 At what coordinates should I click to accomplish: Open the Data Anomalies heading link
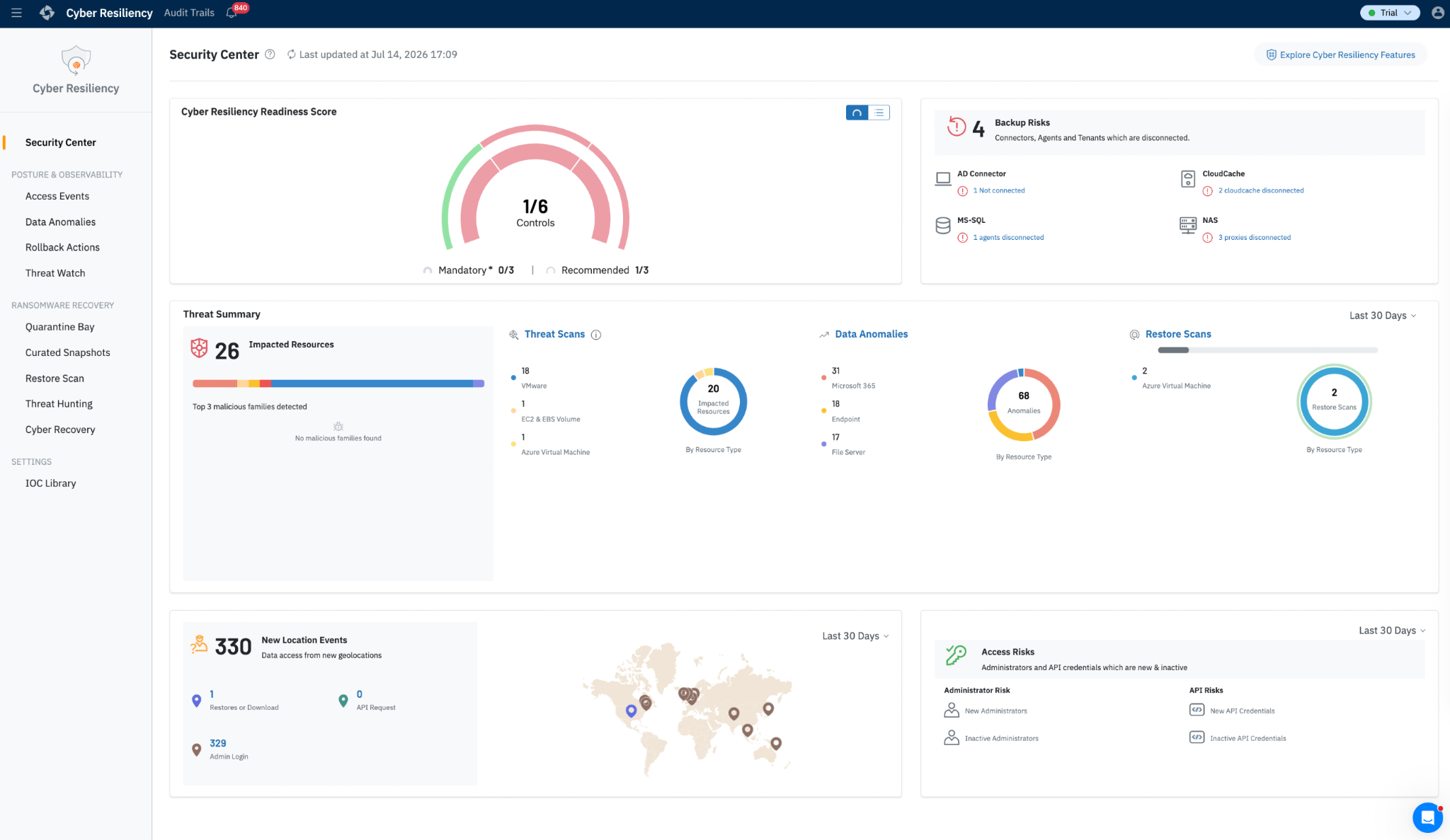tap(871, 334)
